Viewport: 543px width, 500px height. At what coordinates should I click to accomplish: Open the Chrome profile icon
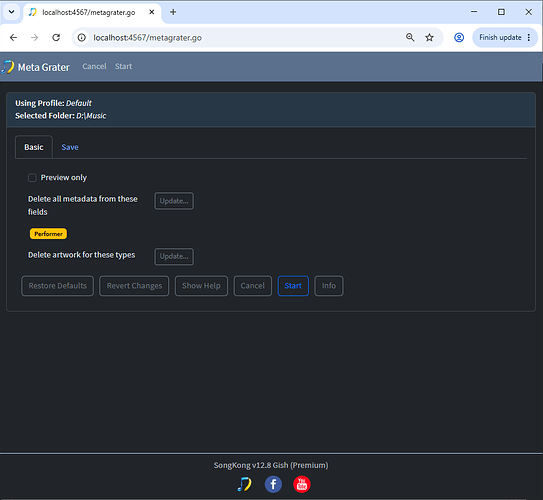[x=459, y=37]
